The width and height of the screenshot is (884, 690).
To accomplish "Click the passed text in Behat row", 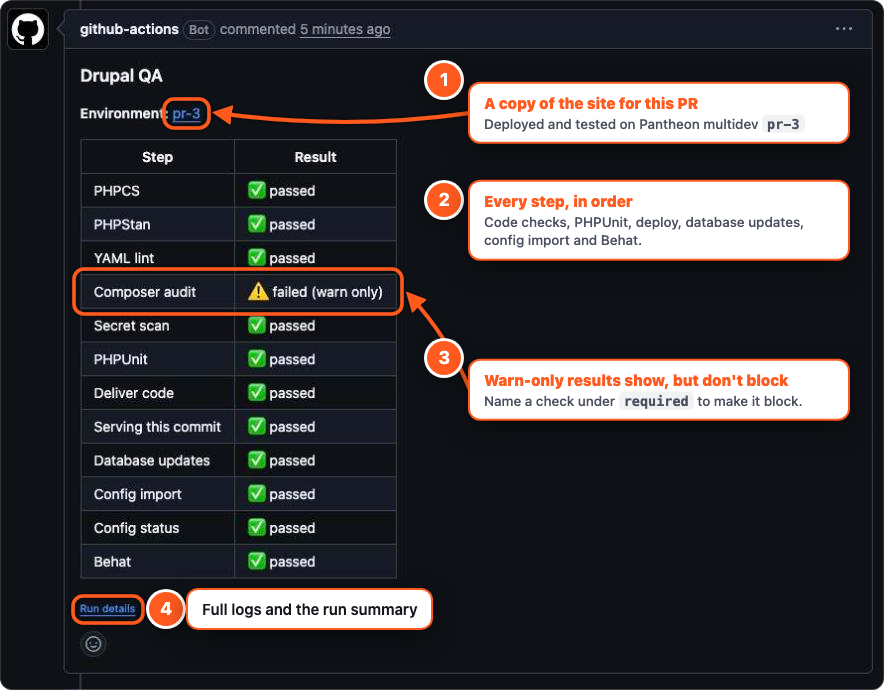I will click(292, 562).
